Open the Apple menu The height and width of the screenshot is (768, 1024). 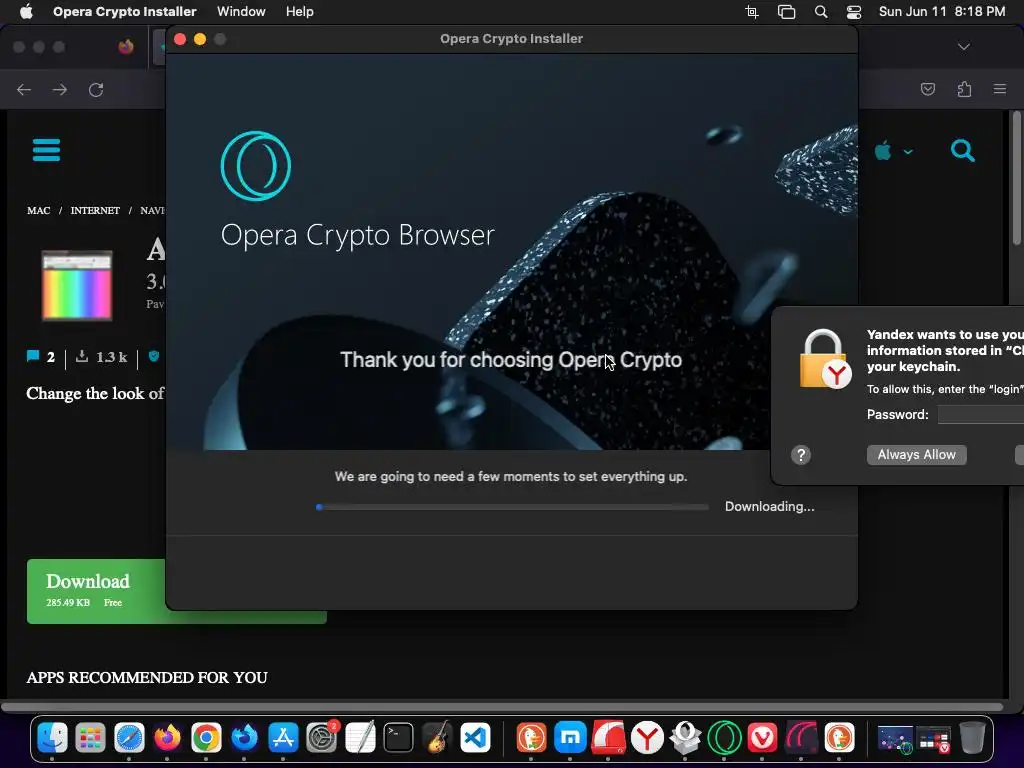coord(26,12)
